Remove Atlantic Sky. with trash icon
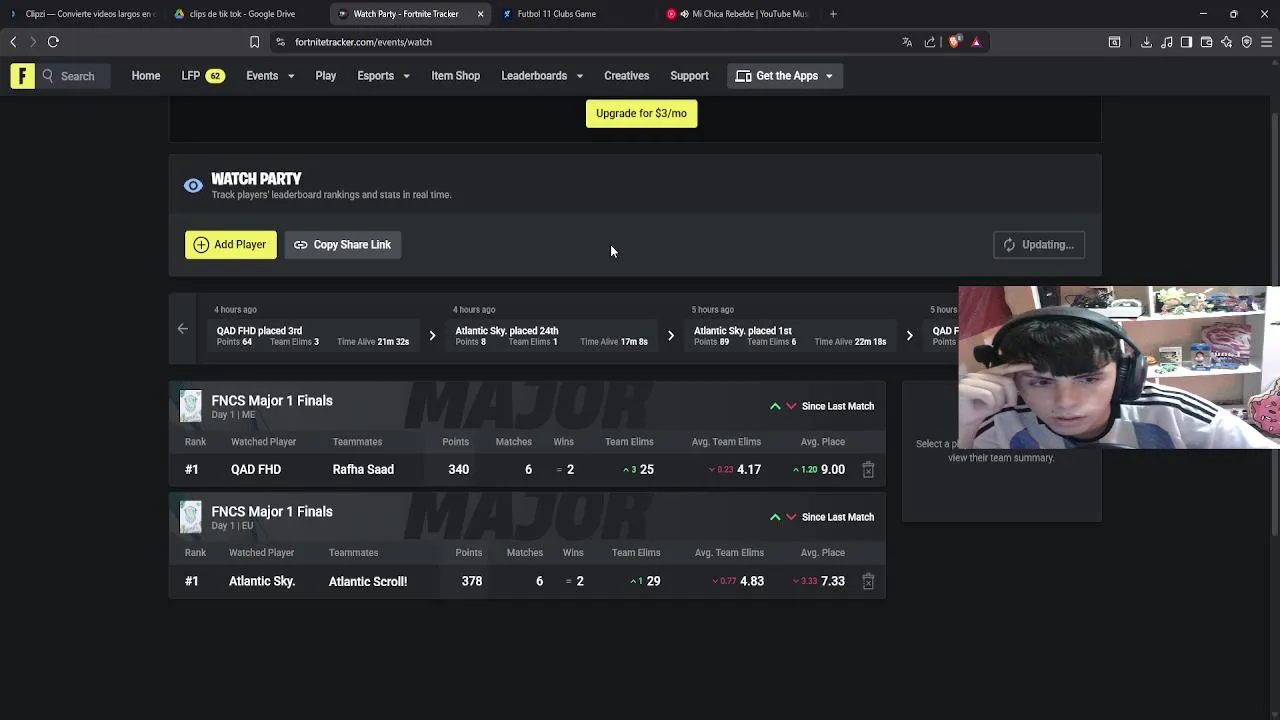1280x720 pixels. pos(868,581)
